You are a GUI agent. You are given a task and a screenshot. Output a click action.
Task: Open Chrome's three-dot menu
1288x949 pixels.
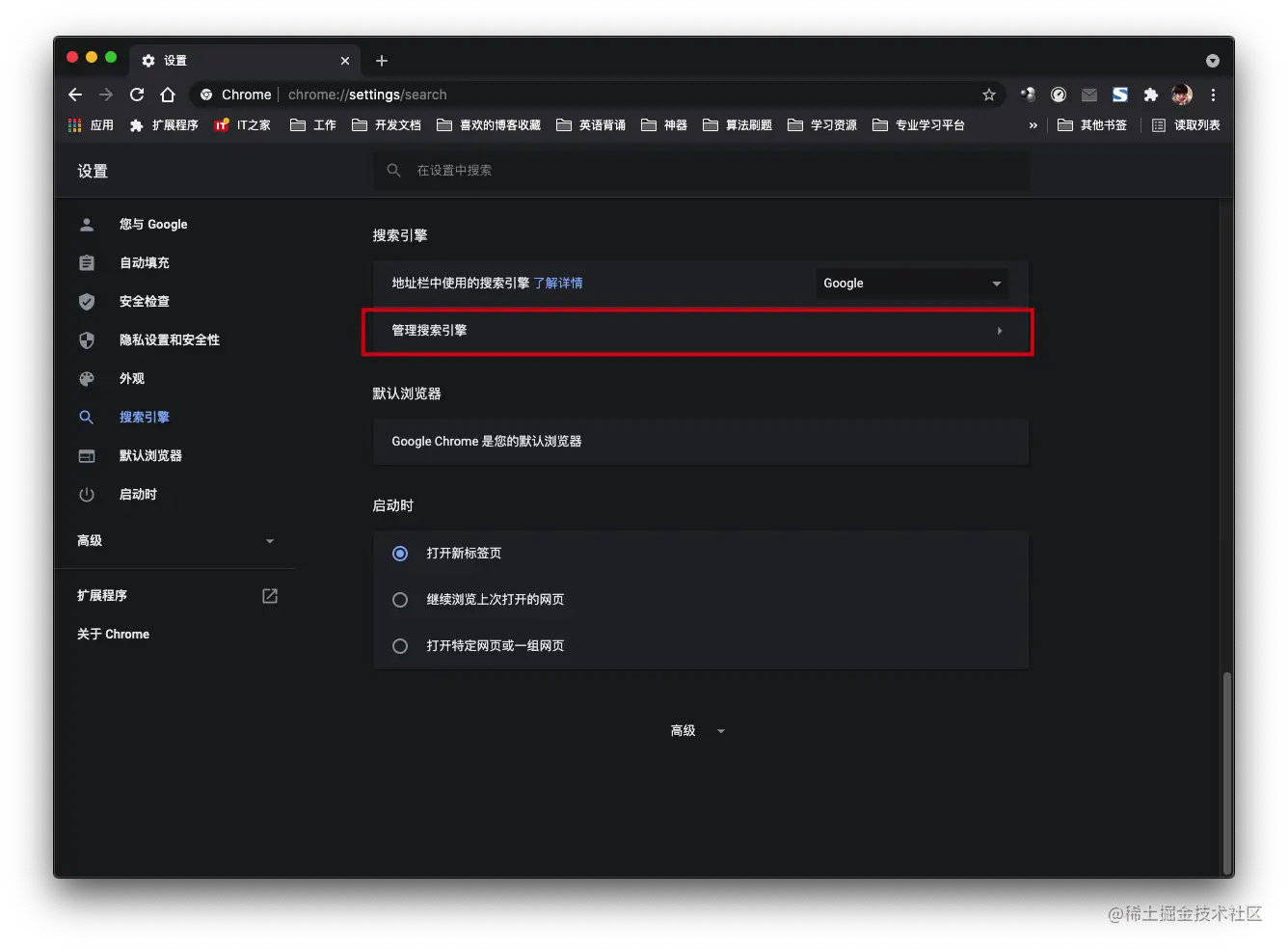(1213, 95)
